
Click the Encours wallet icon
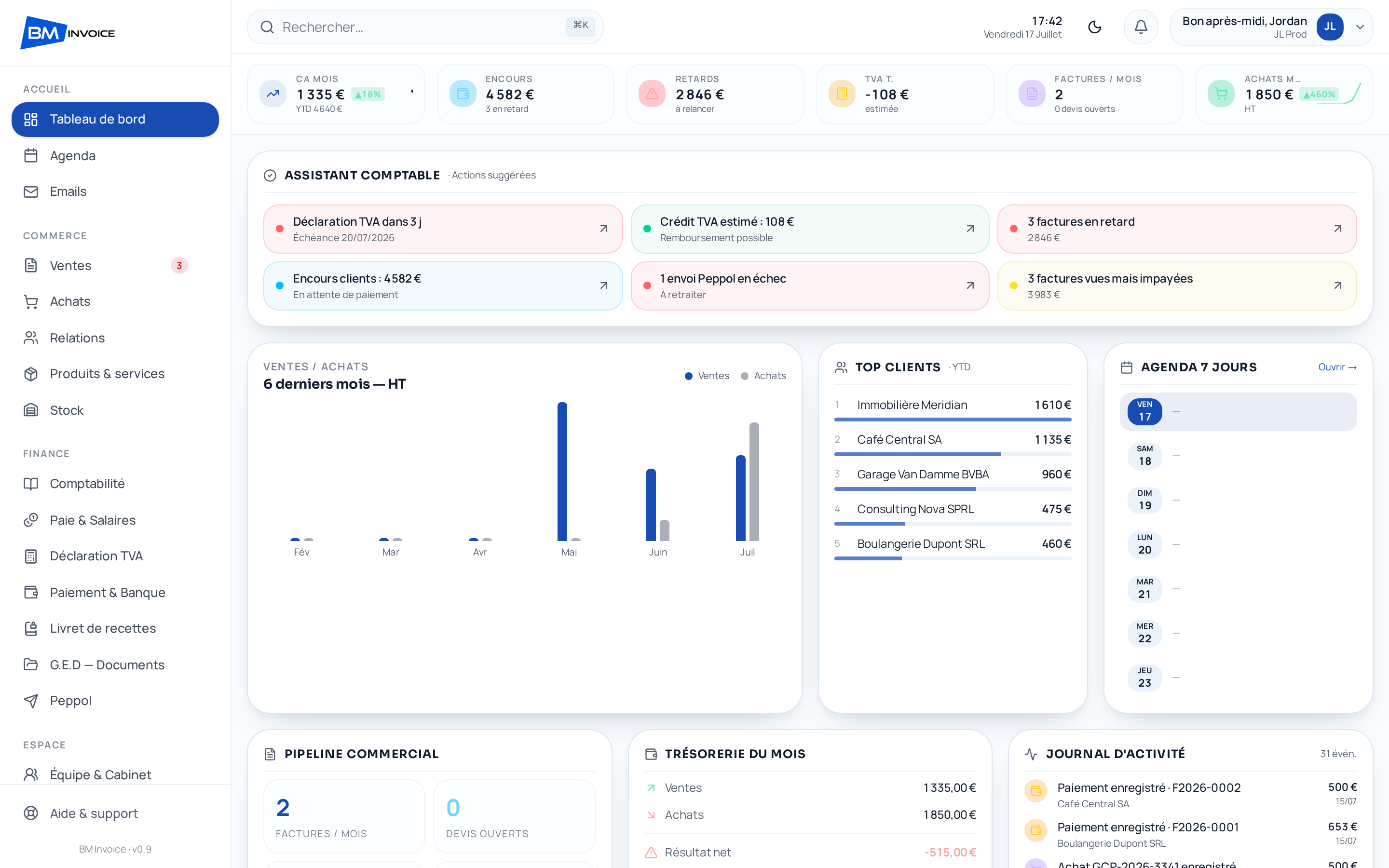463,94
